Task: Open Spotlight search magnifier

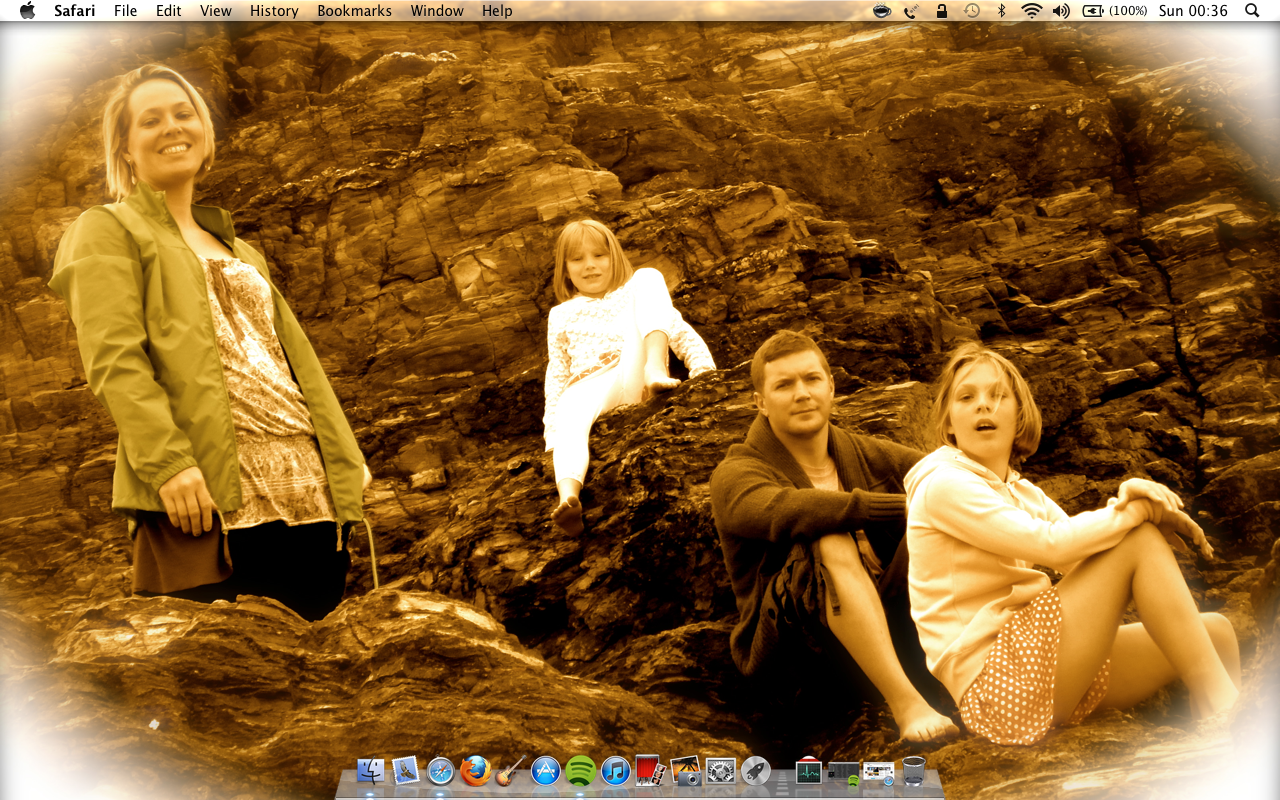Action: pyautogui.click(x=1252, y=11)
